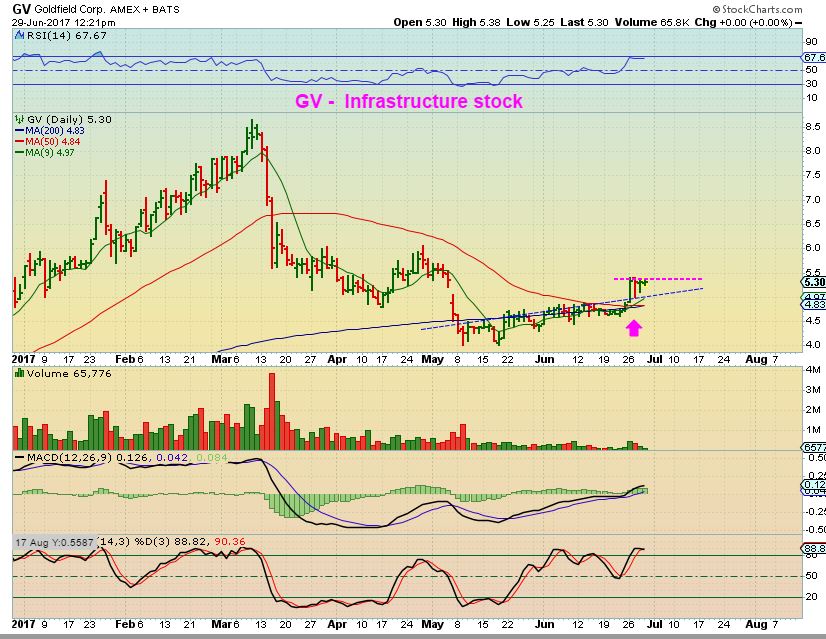
Task: Click the RSI value flag on right axis
Action: (x=814, y=57)
